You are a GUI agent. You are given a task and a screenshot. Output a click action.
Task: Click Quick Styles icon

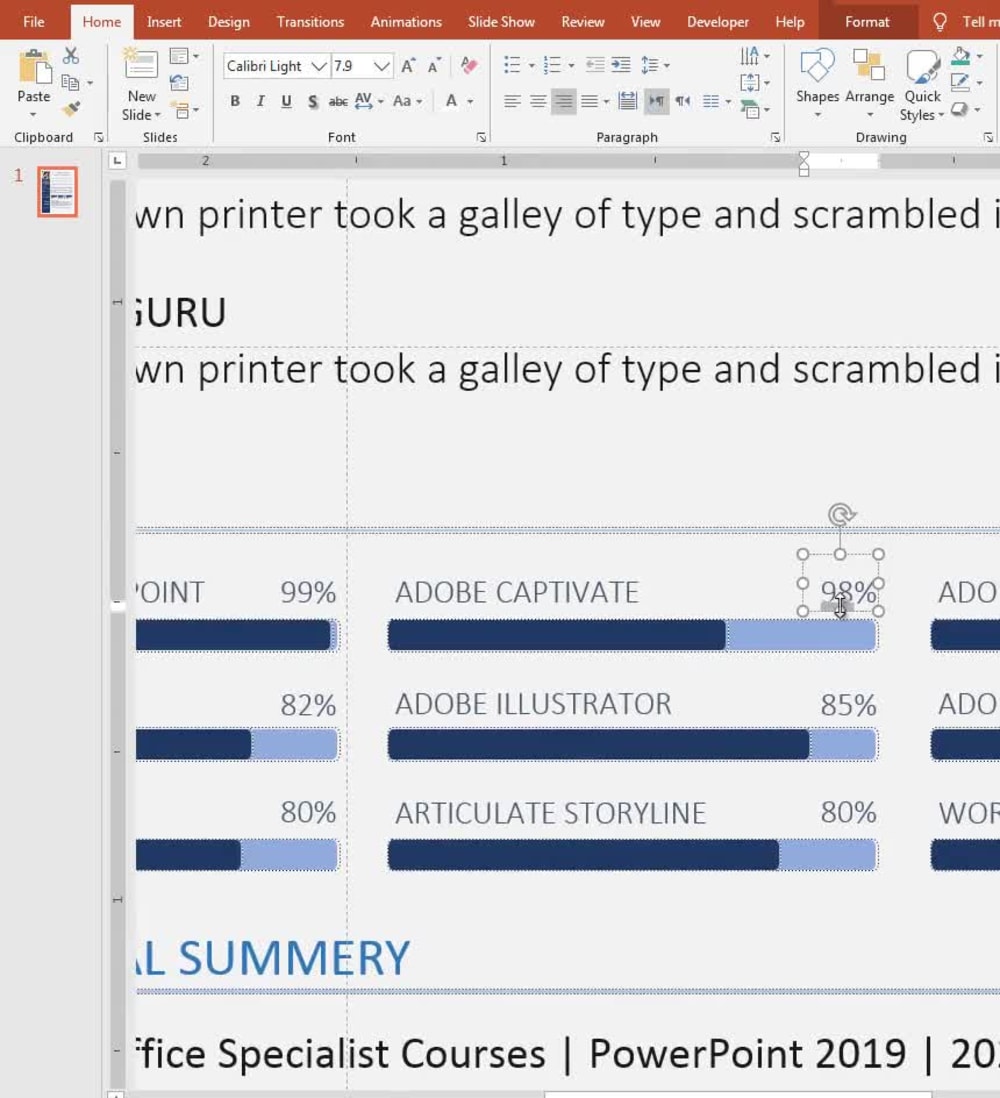pos(922,67)
